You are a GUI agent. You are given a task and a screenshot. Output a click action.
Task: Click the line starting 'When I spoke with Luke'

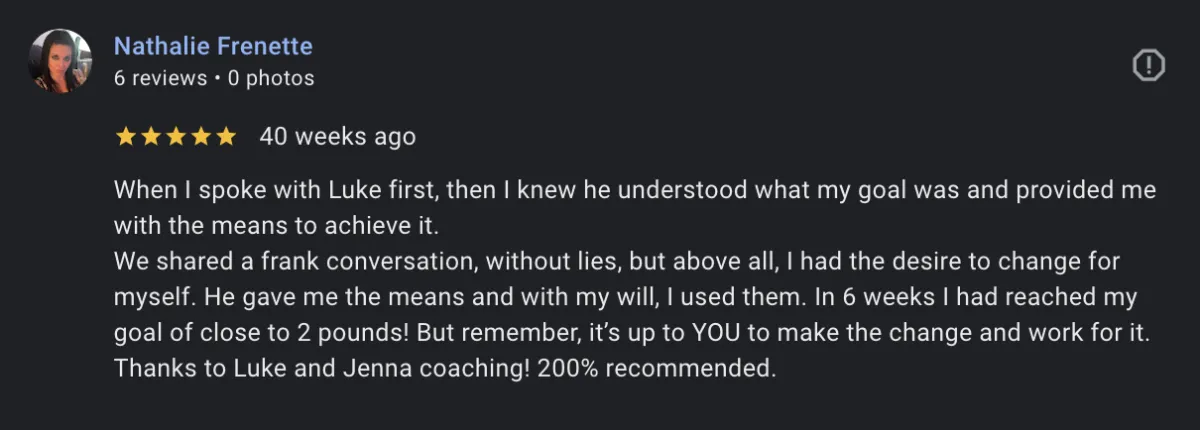click(635, 190)
